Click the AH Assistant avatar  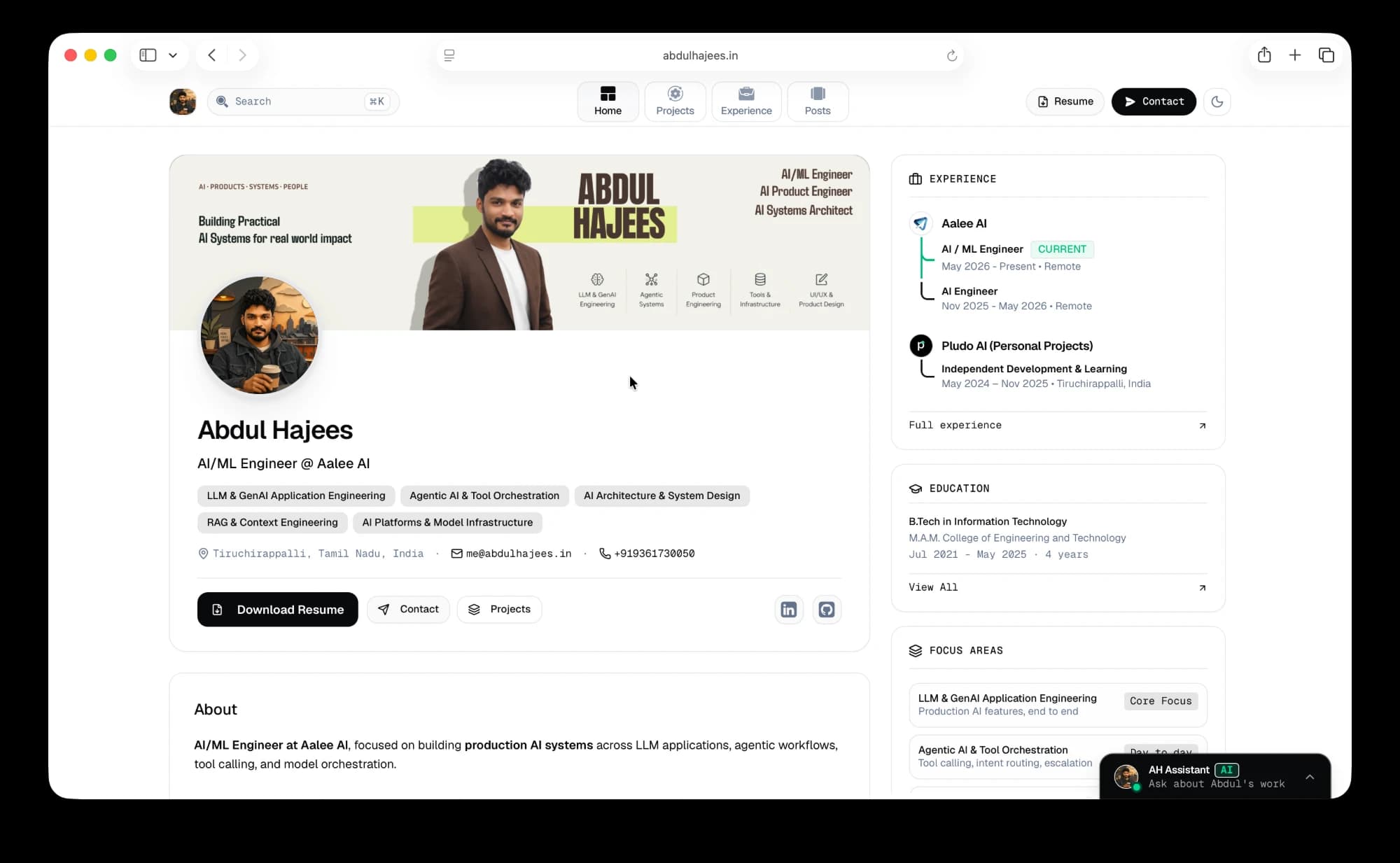(1126, 777)
